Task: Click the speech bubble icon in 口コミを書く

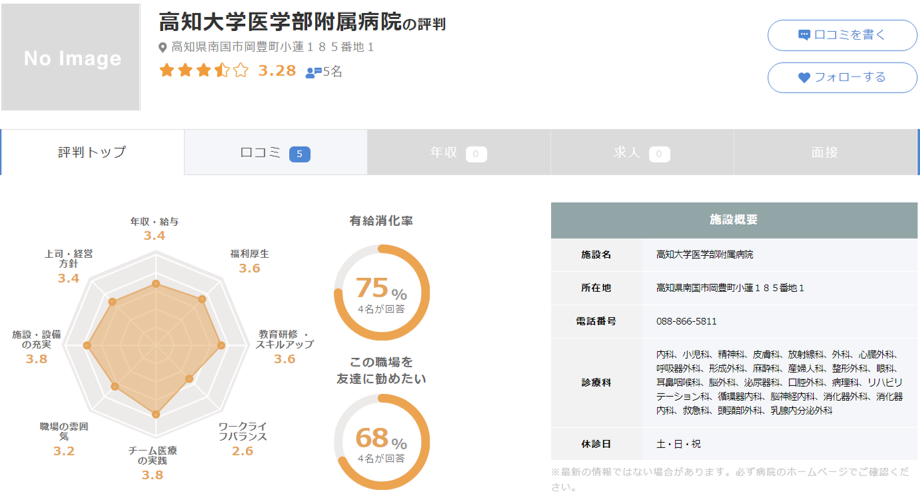Action: point(804,35)
